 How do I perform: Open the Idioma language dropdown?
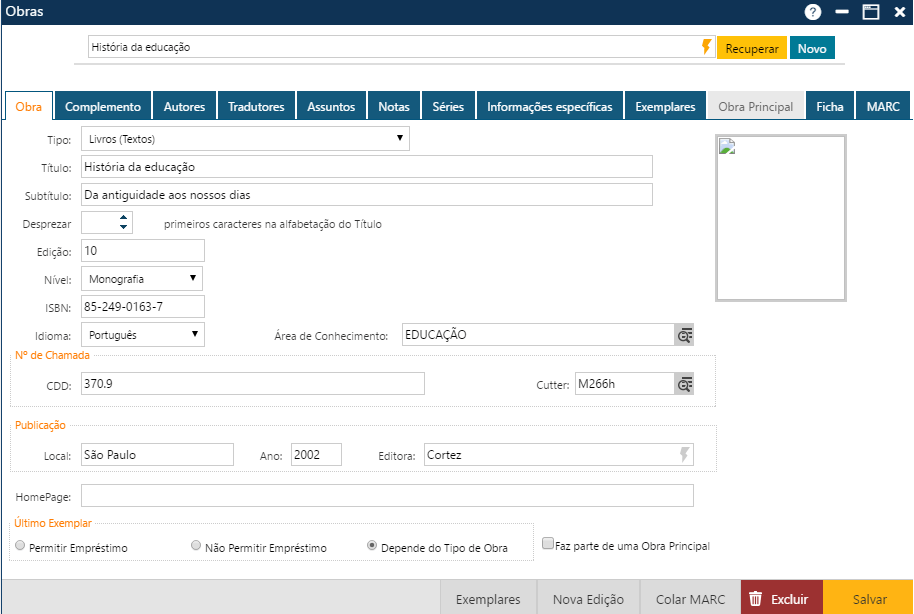(141, 334)
